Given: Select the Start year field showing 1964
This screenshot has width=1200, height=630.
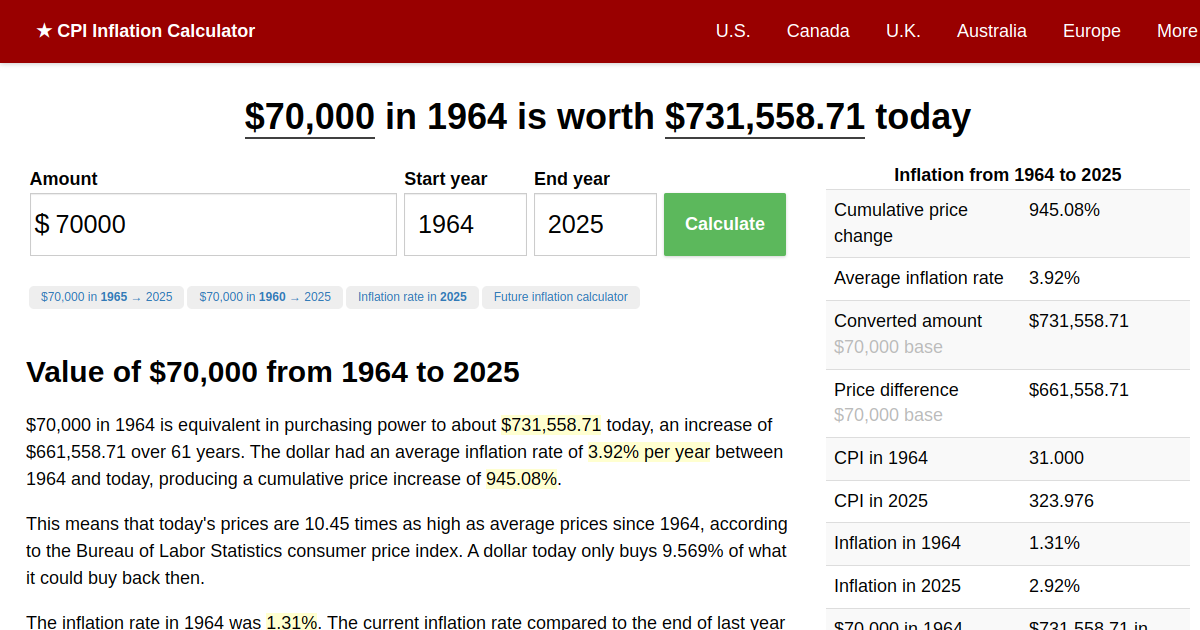Looking at the screenshot, I should (x=465, y=224).
